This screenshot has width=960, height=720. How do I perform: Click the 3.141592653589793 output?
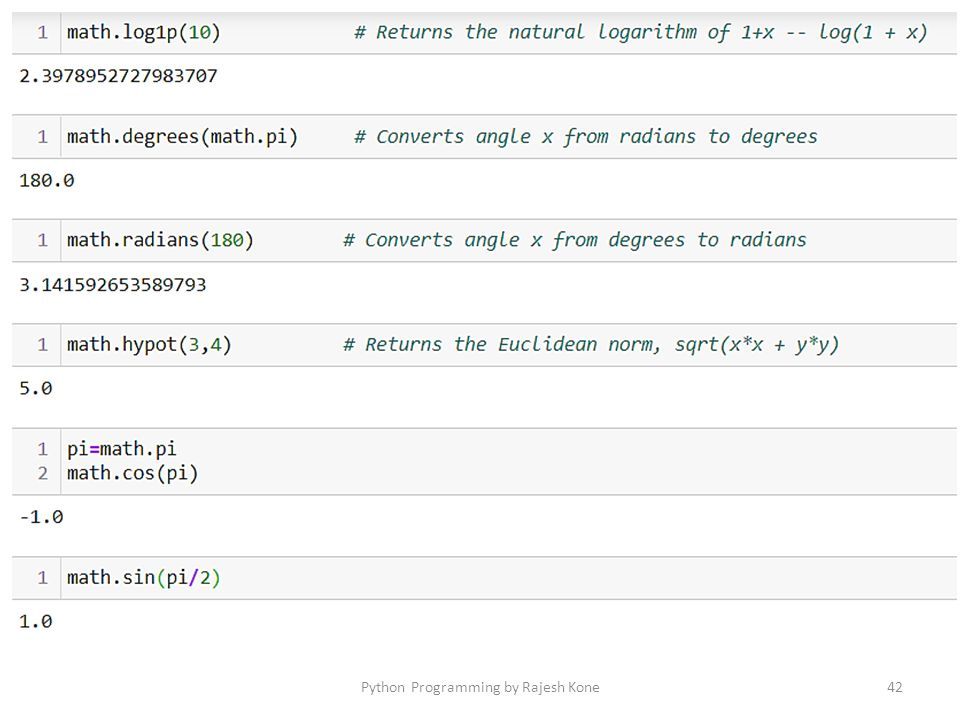point(113,285)
